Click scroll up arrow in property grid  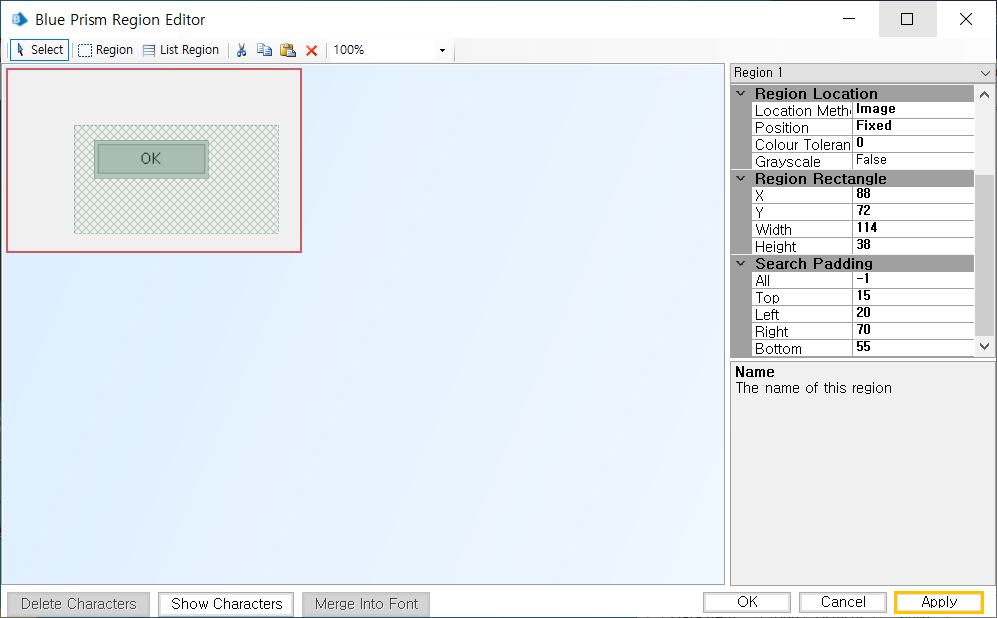click(984, 94)
